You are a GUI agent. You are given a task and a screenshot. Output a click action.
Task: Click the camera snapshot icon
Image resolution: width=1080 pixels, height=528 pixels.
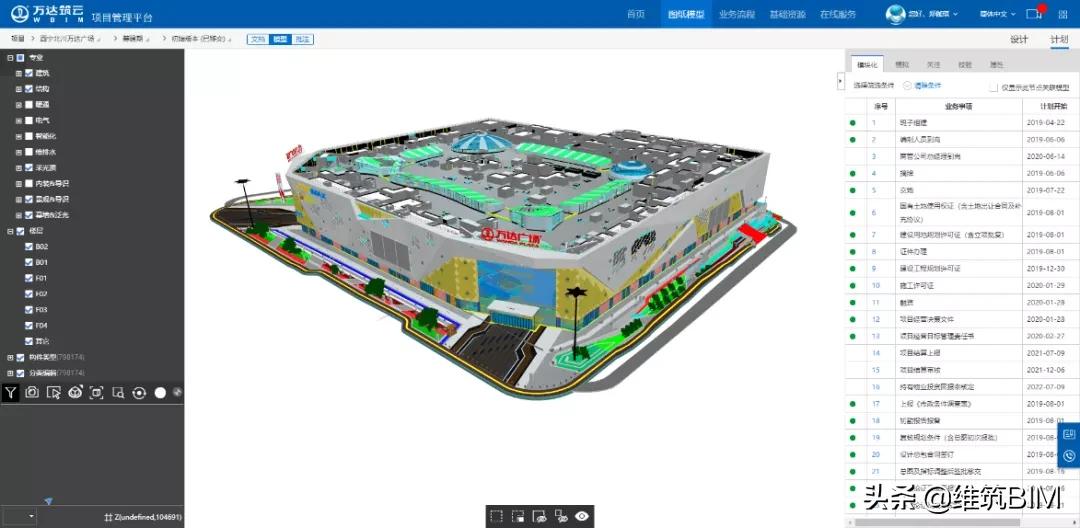coord(32,392)
